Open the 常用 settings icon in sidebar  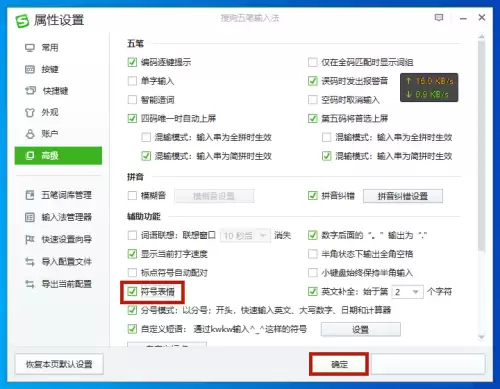(30, 48)
